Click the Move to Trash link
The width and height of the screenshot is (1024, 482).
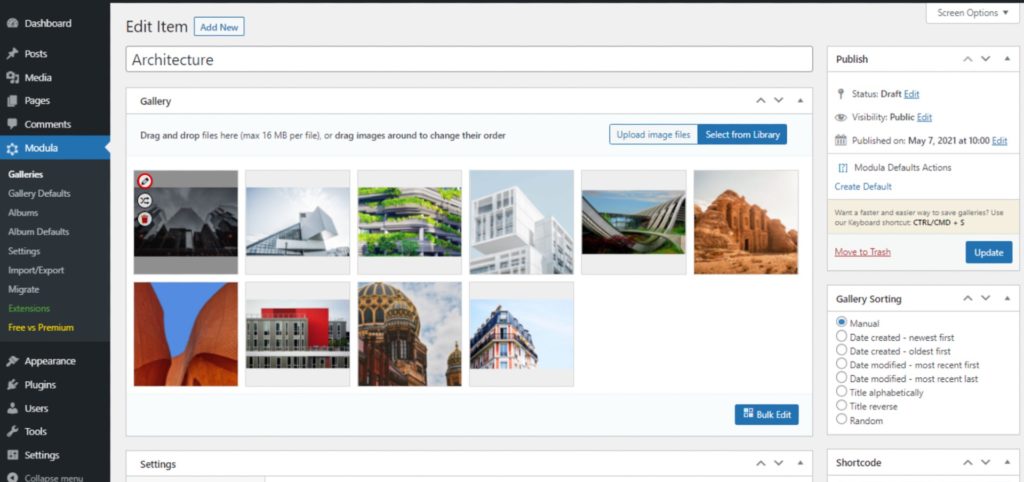point(862,252)
